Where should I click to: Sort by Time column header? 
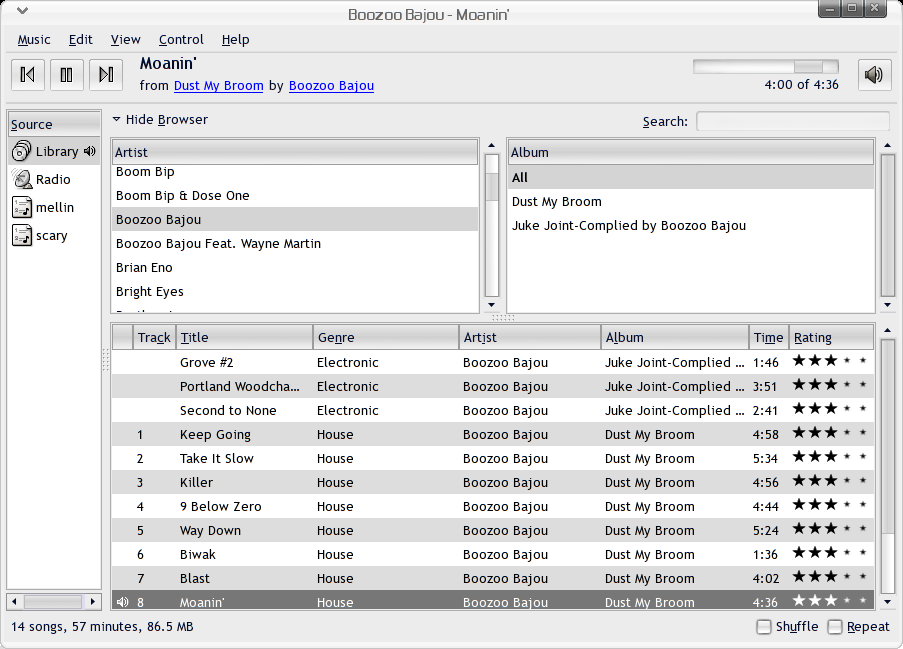click(x=769, y=337)
